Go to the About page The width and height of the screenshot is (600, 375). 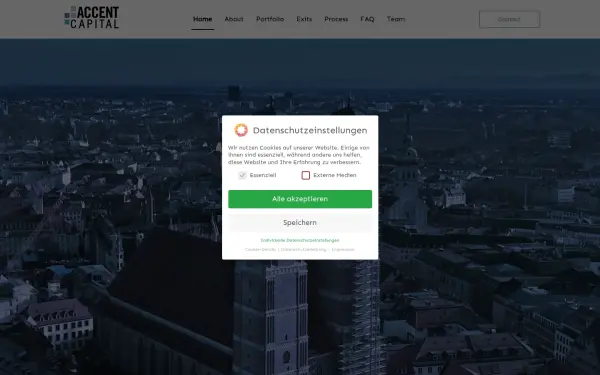pyautogui.click(x=234, y=19)
